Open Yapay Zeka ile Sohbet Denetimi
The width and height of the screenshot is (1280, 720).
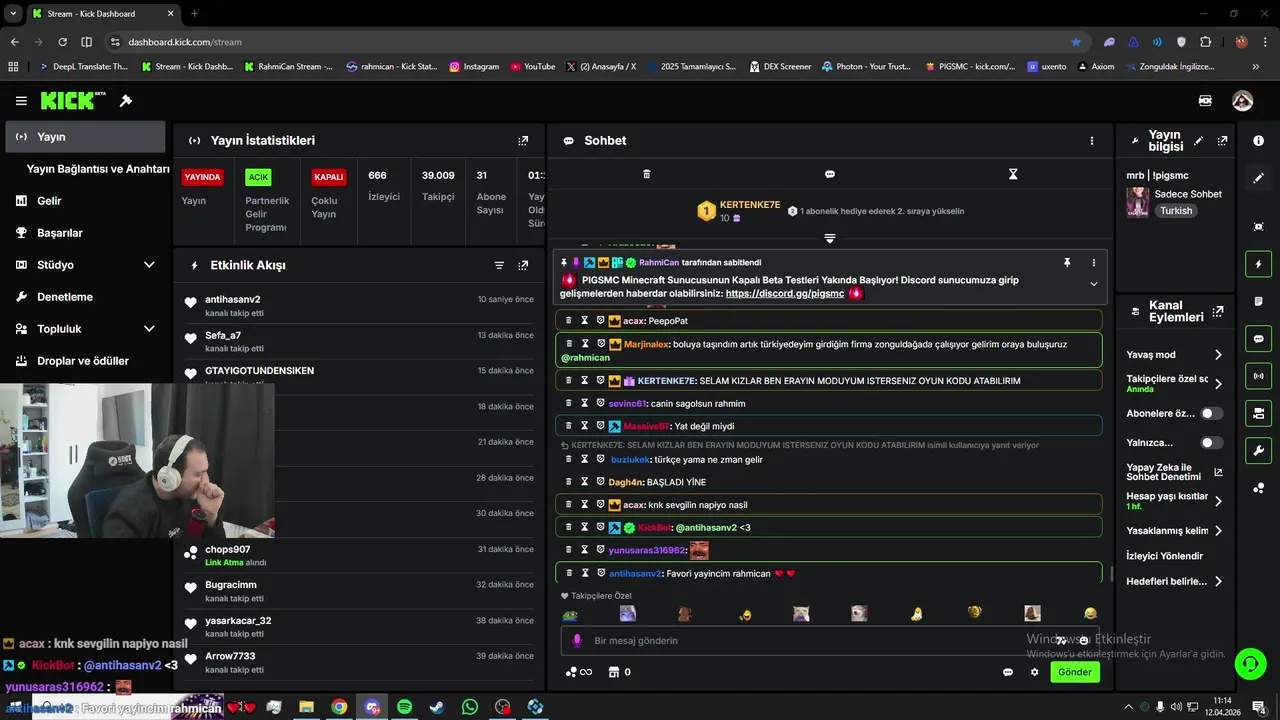[x=1174, y=472]
